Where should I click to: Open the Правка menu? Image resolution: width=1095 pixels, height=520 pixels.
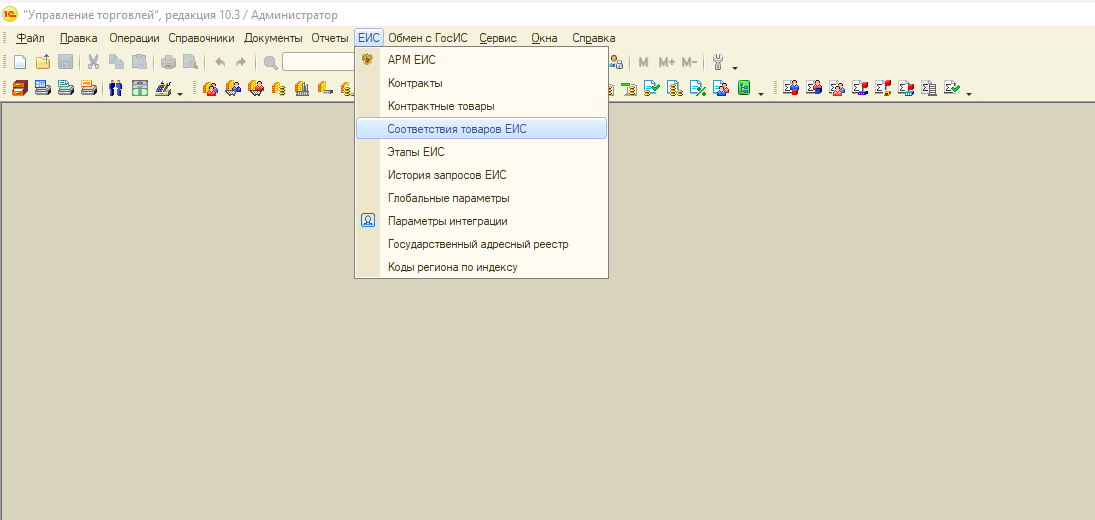coord(78,38)
